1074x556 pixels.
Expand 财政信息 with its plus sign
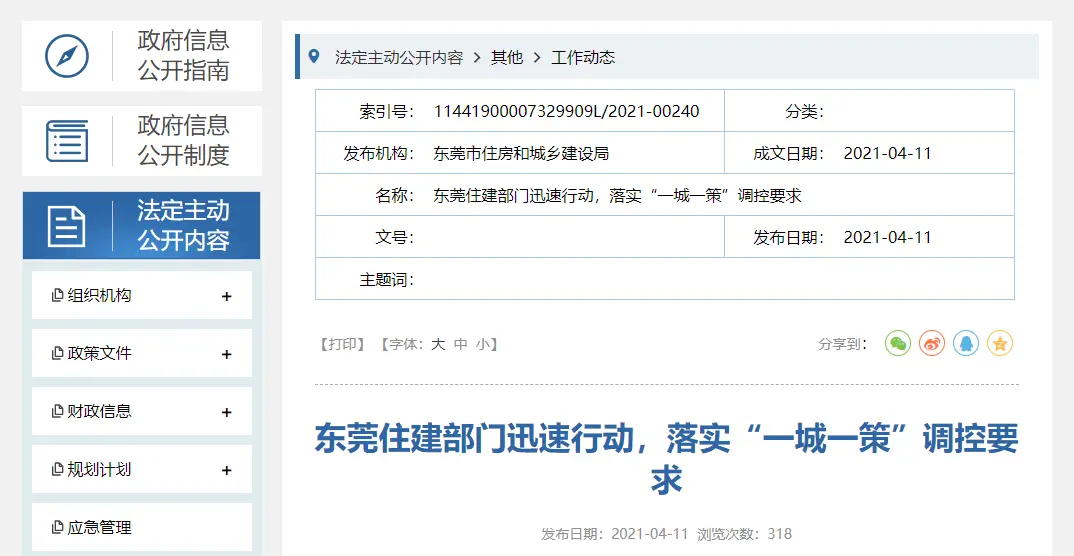(x=227, y=412)
